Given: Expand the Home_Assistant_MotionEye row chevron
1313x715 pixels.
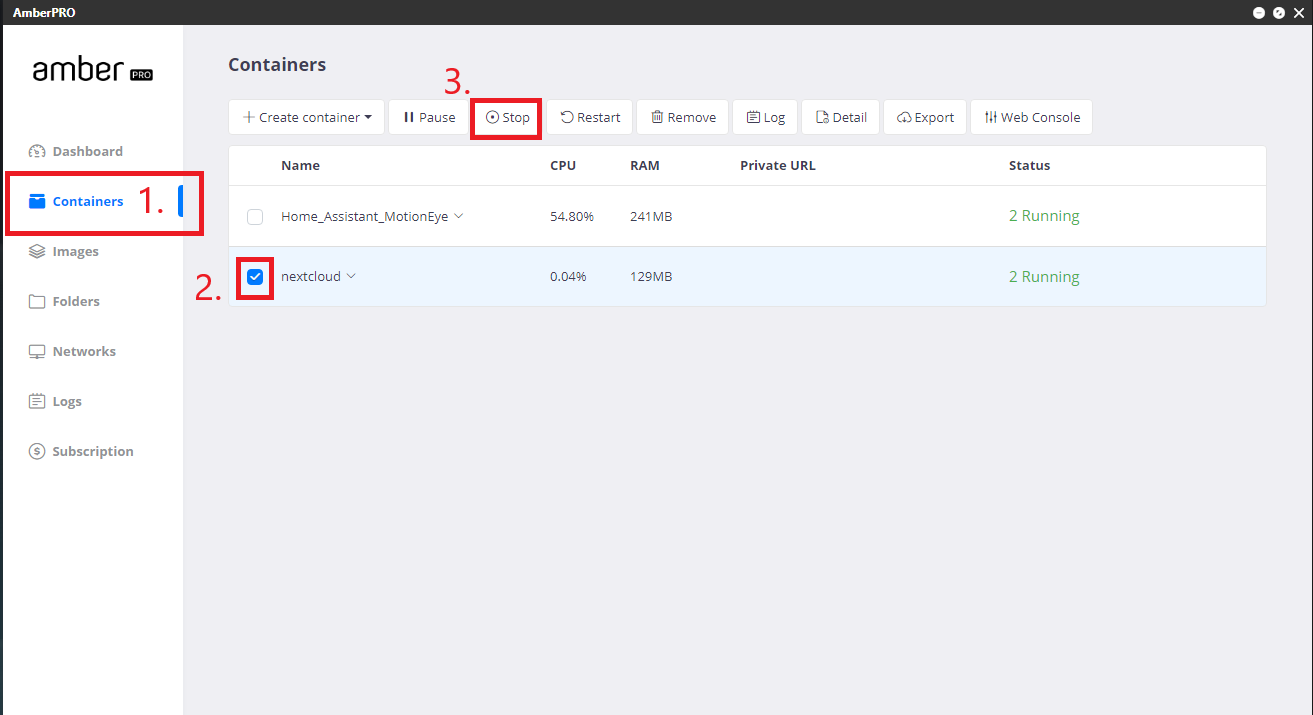Looking at the screenshot, I should 459,216.
